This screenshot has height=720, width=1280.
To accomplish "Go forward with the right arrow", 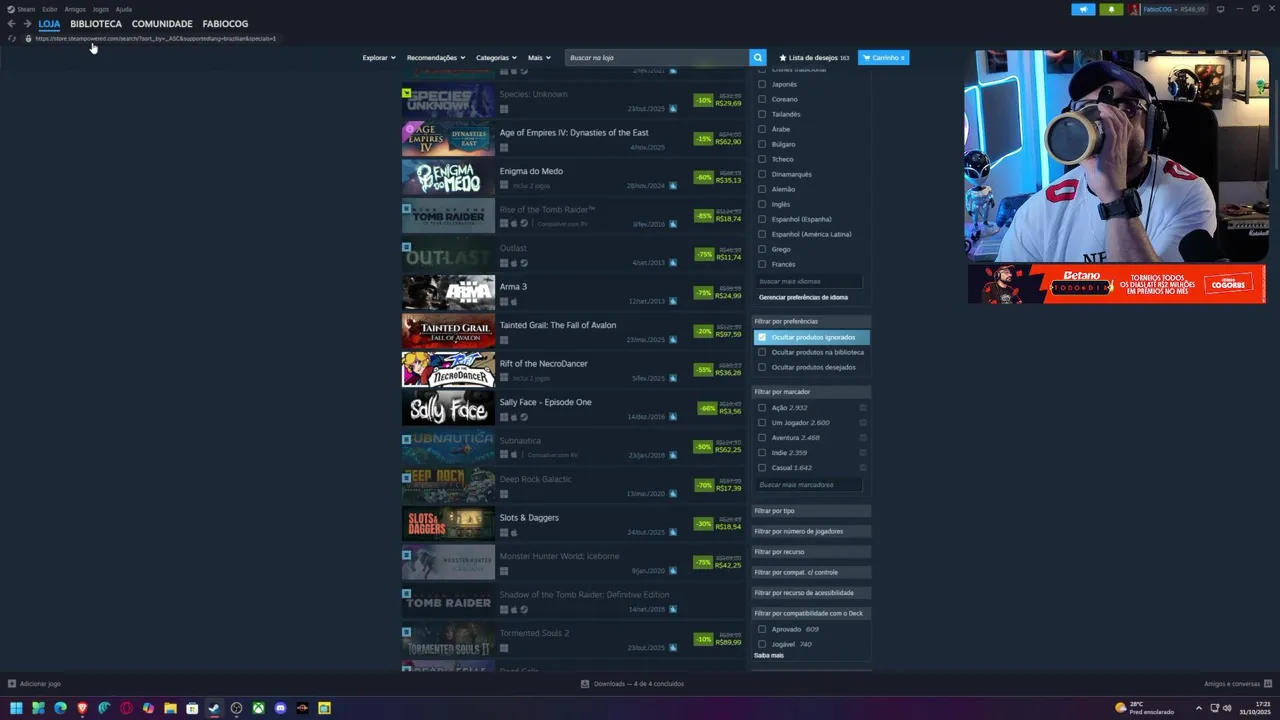I will pyautogui.click(x=27, y=24).
